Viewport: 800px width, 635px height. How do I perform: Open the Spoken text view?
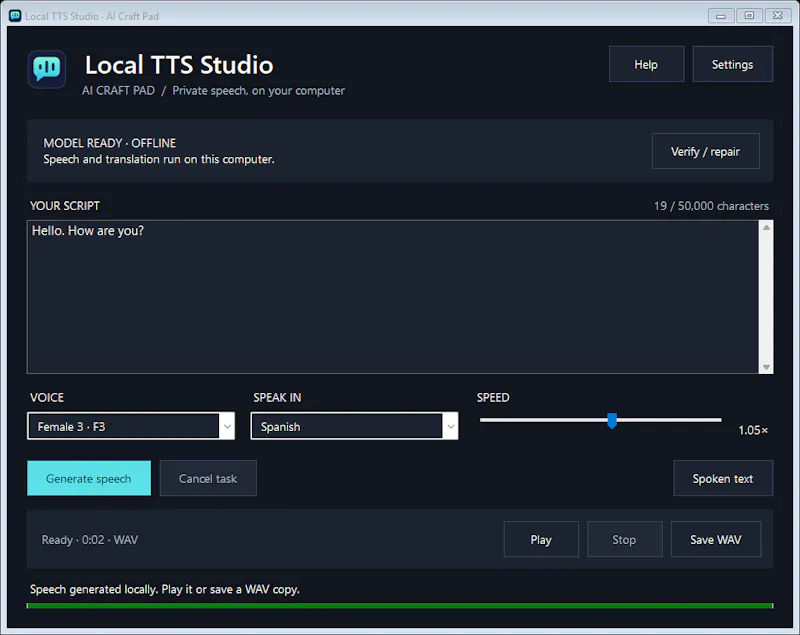(x=722, y=478)
